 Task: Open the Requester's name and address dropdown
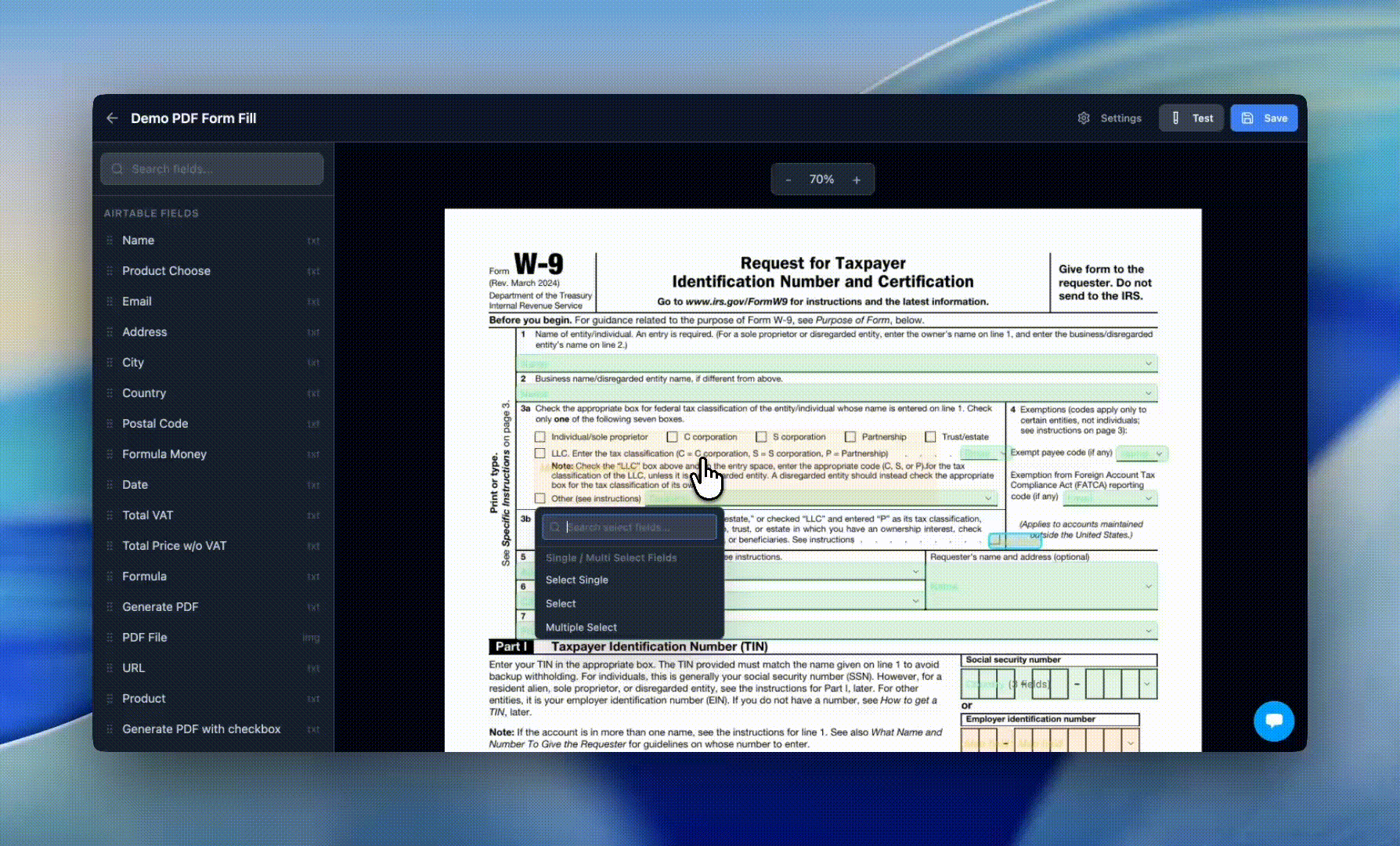(x=1149, y=586)
